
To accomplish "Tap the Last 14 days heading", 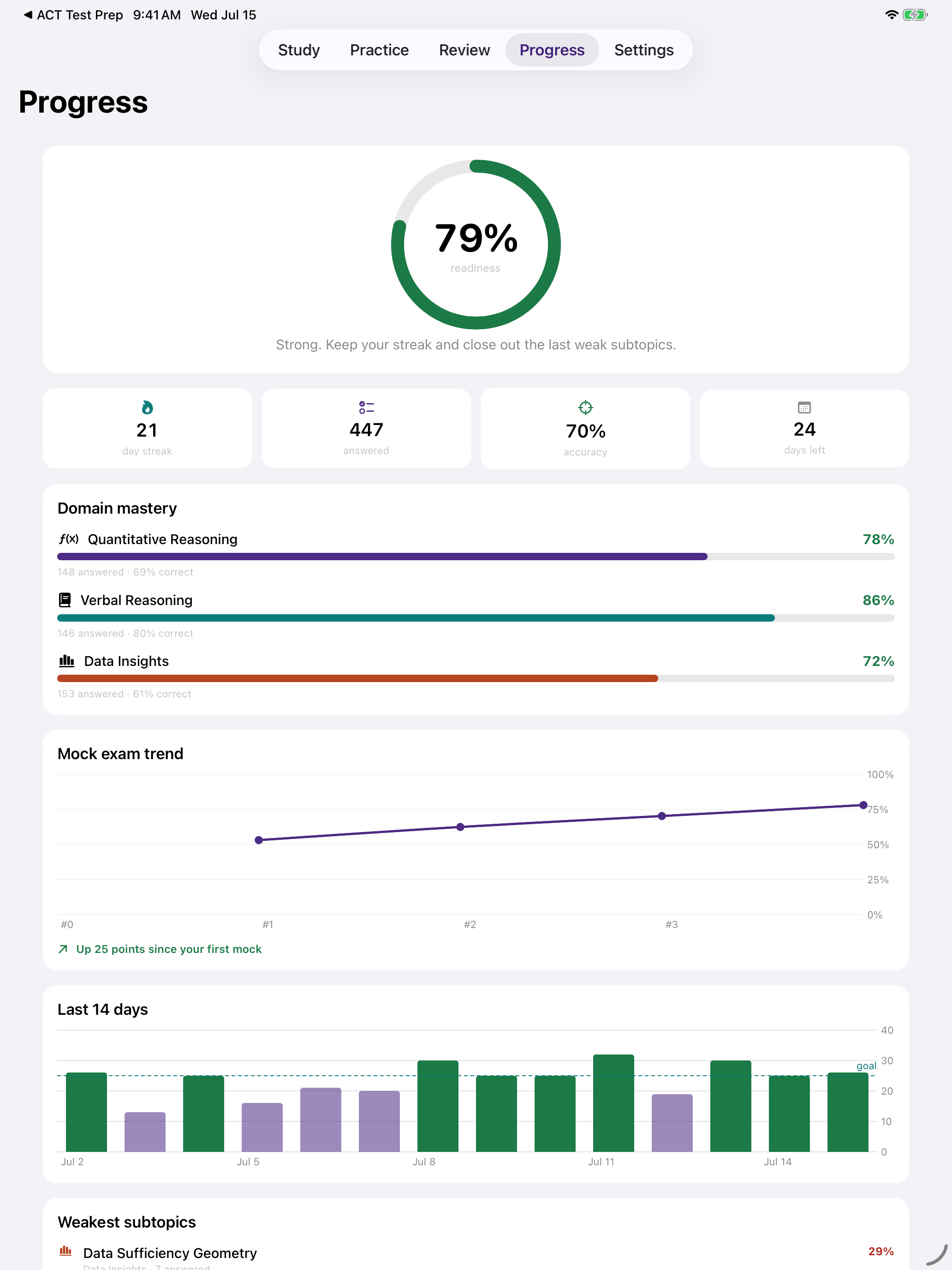I will pyautogui.click(x=103, y=1009).
